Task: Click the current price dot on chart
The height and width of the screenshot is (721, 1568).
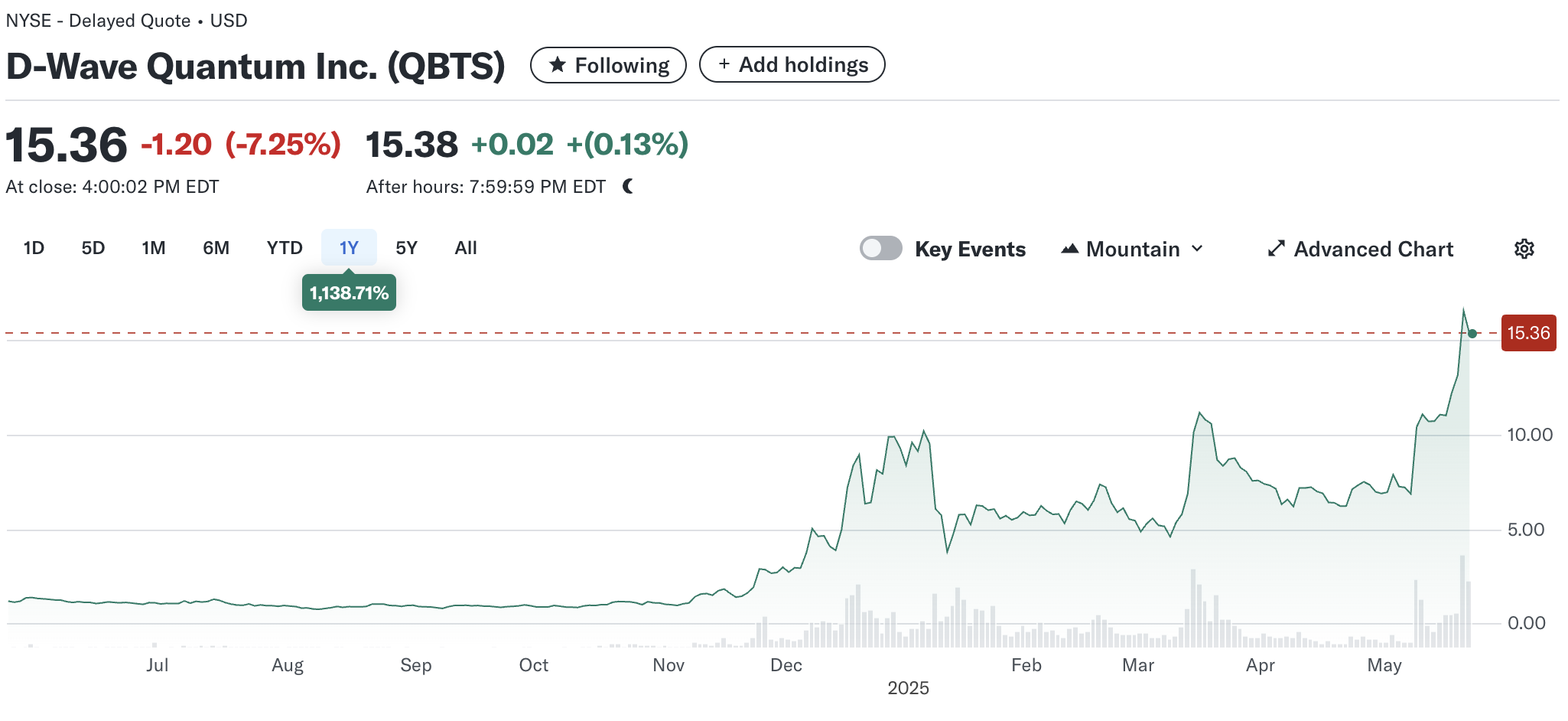Action: coord(1472,334)
